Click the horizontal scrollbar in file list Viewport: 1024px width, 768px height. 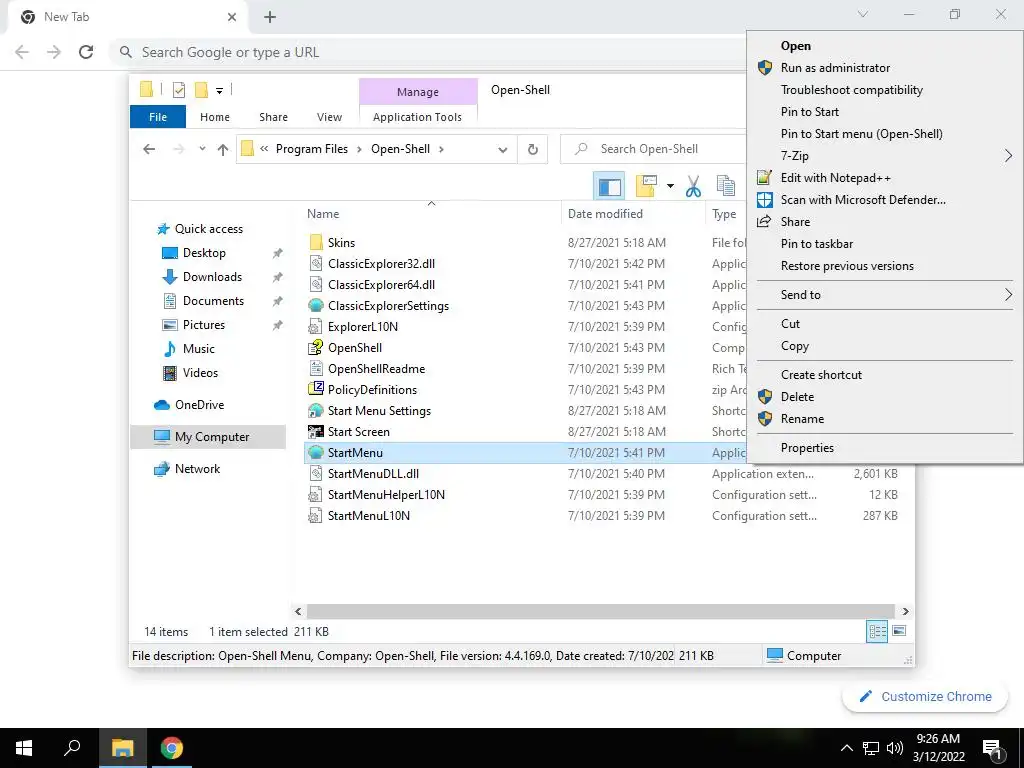[x=600, y=611]
